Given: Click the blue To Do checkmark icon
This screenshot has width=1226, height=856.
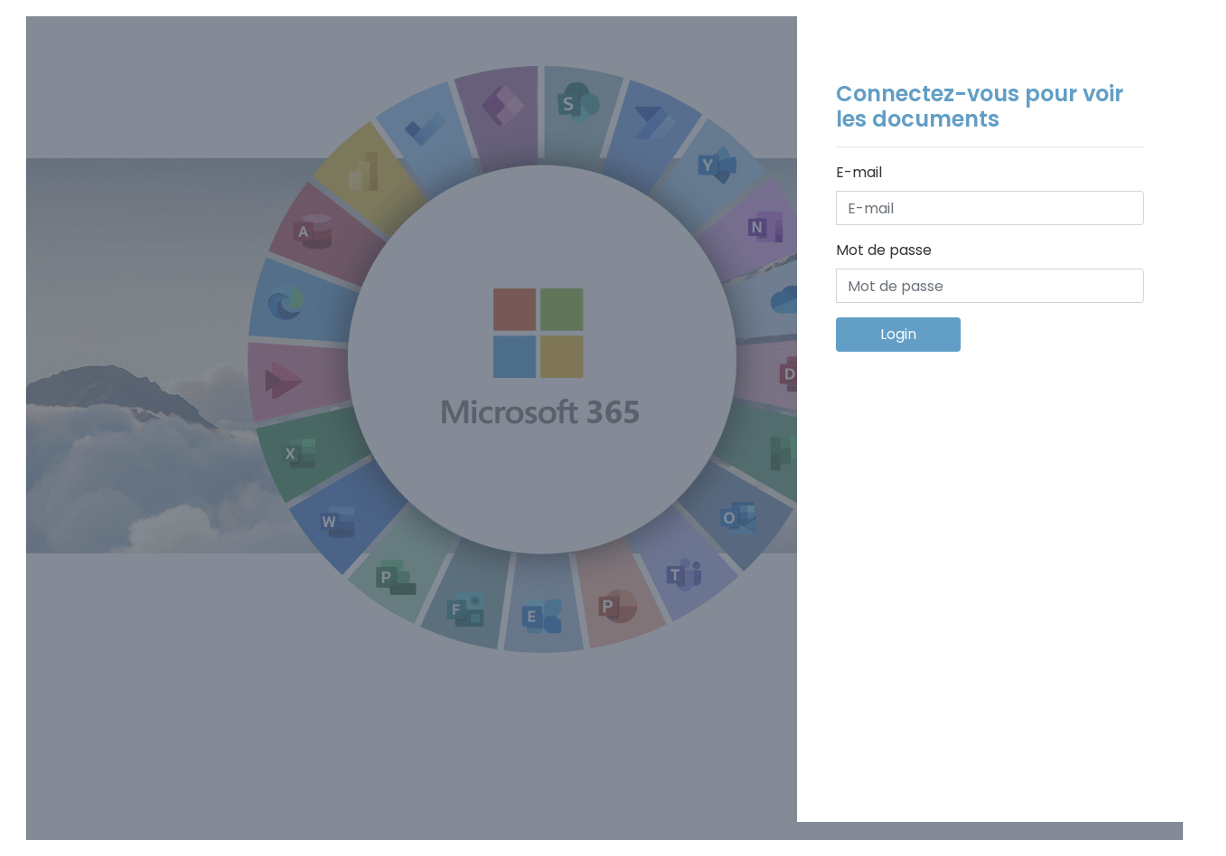Looking at the screenshot, I should click(426, 128).
